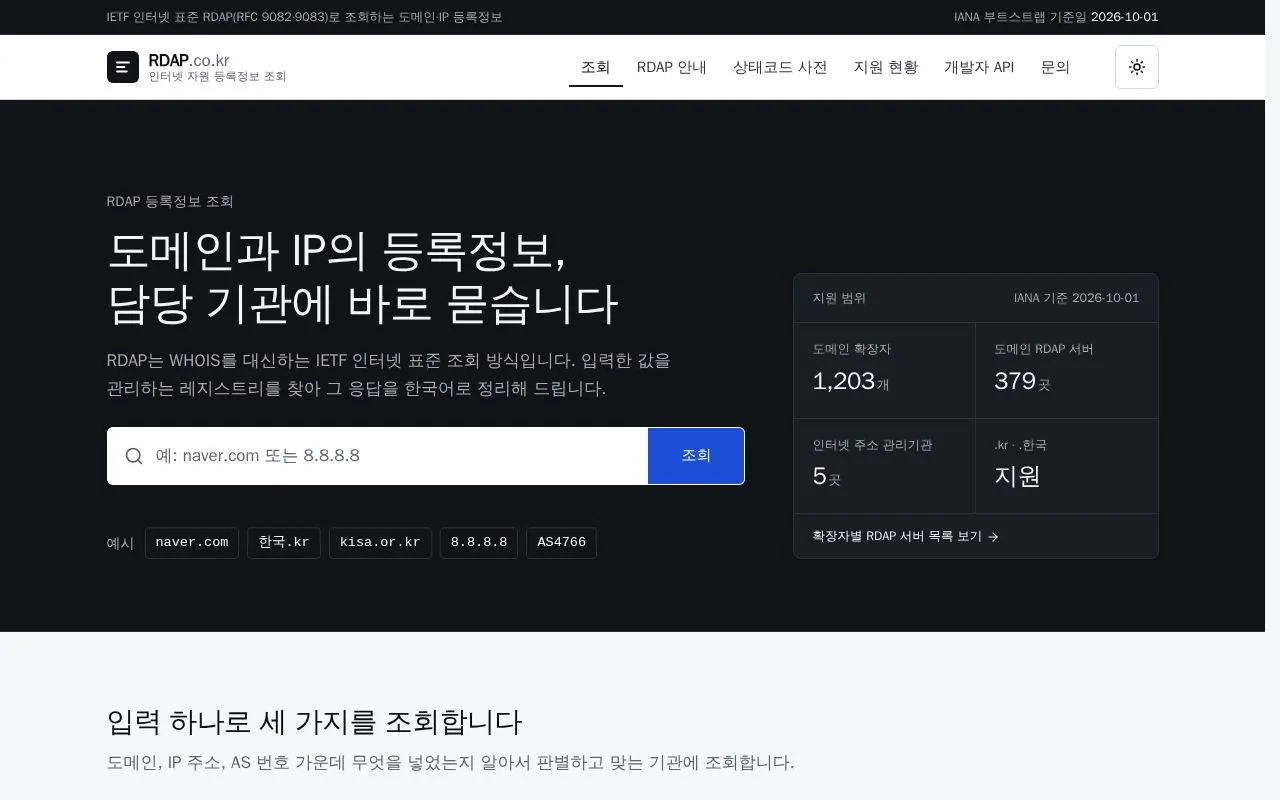Click the 지원 범위 card header label
The image size is (1280, 800).
[x=839, y=298]
